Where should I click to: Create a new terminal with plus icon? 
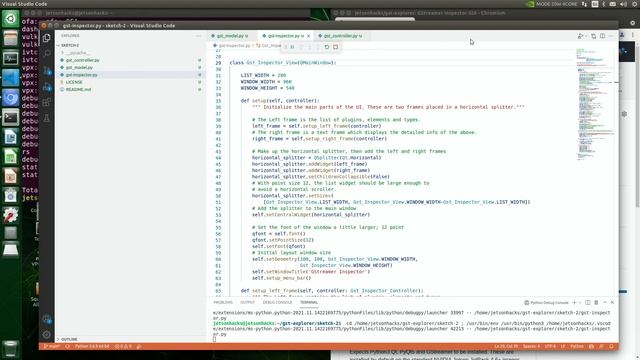pyautogui.click(x=574, y=302)
